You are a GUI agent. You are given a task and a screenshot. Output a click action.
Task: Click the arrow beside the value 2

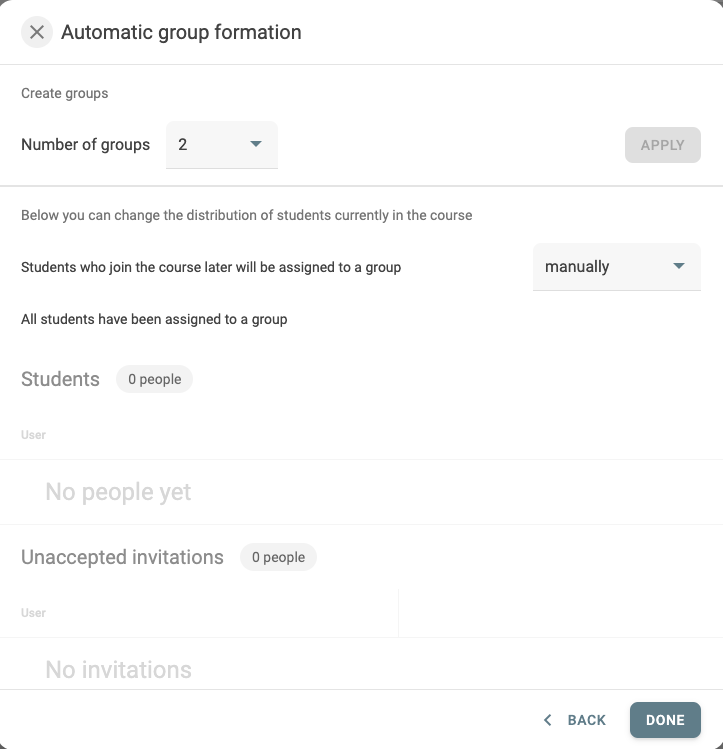[256, 144]
